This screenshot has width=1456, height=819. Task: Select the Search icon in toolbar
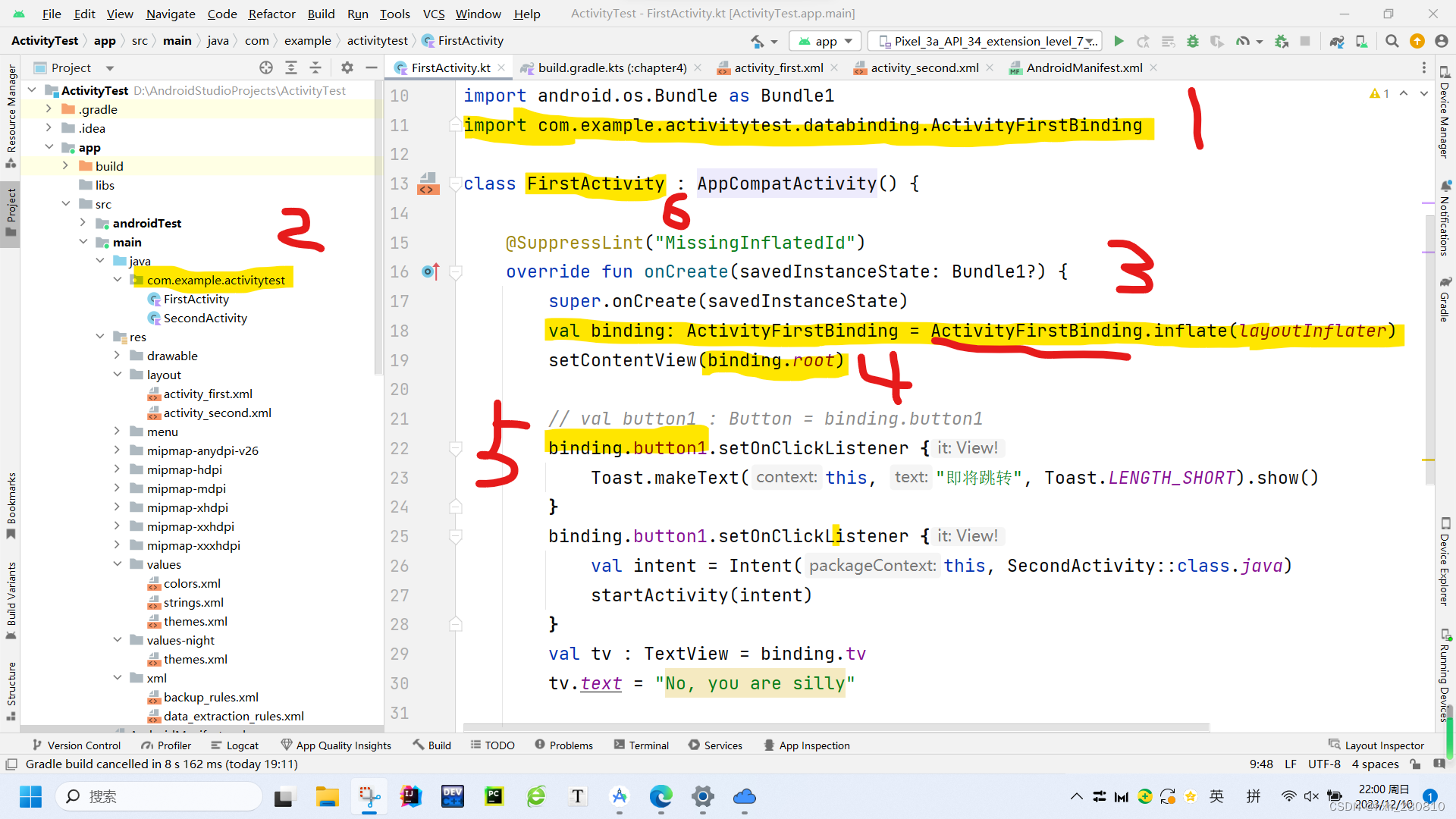[1393, 40]
